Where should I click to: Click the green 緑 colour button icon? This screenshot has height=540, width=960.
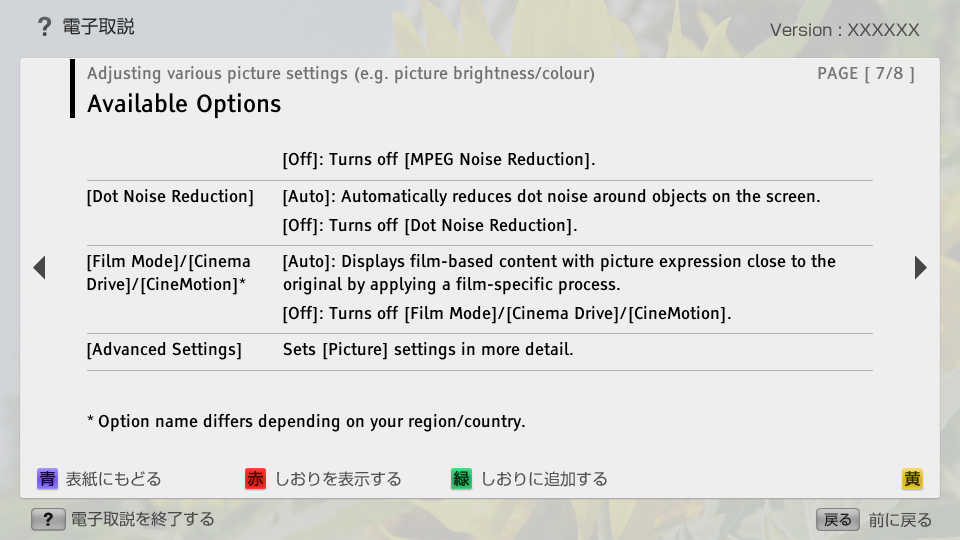tap(461, 479)
